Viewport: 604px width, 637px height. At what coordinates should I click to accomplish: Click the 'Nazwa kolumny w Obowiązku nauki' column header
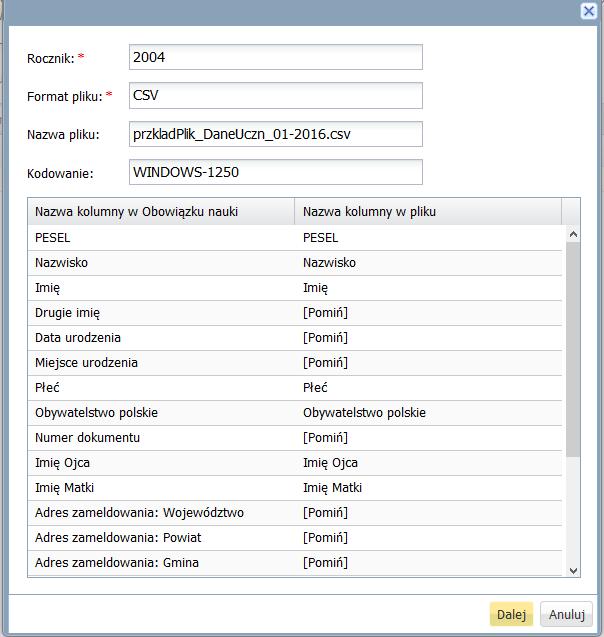click(x=161, y=212)
